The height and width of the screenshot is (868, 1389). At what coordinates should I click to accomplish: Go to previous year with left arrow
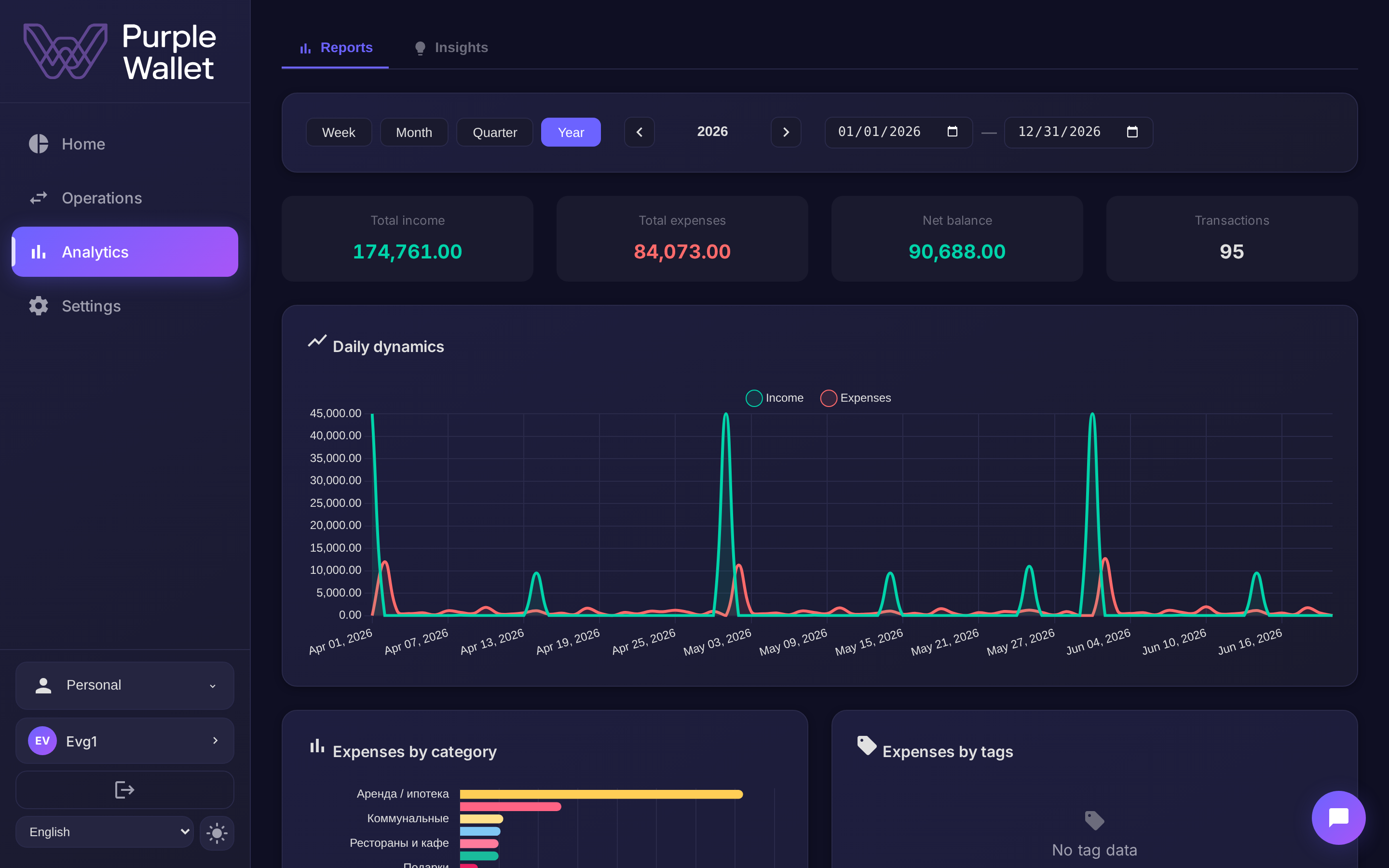coord(640,132)
